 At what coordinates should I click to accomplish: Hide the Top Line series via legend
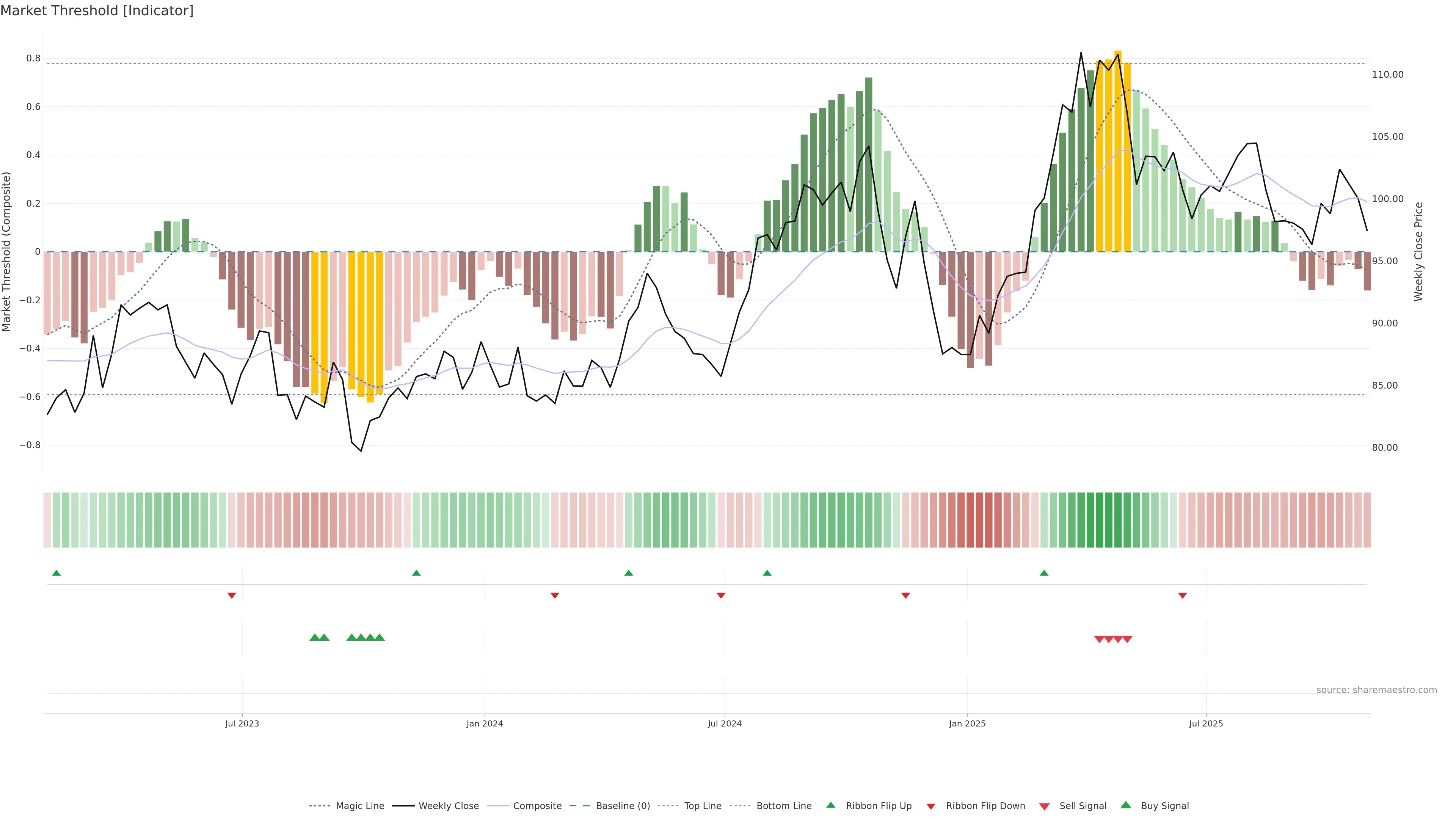(x=703, y=806)
